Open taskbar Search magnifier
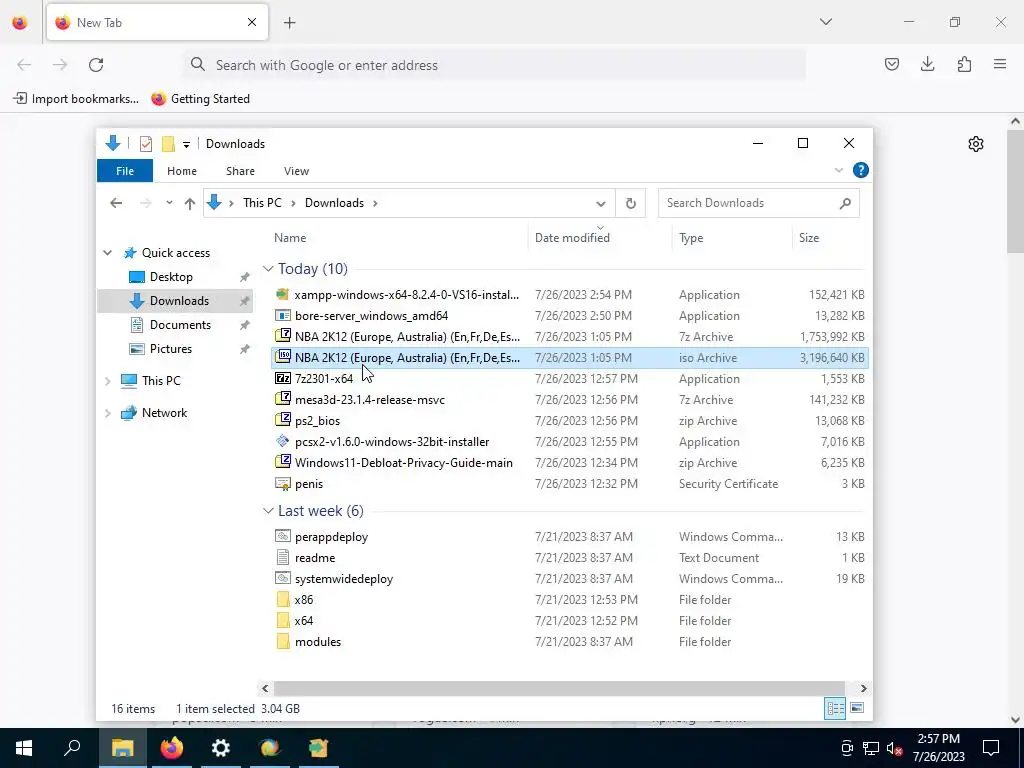Image resolution: width=1024 pixels, height=768 pixels. [72, 748]
